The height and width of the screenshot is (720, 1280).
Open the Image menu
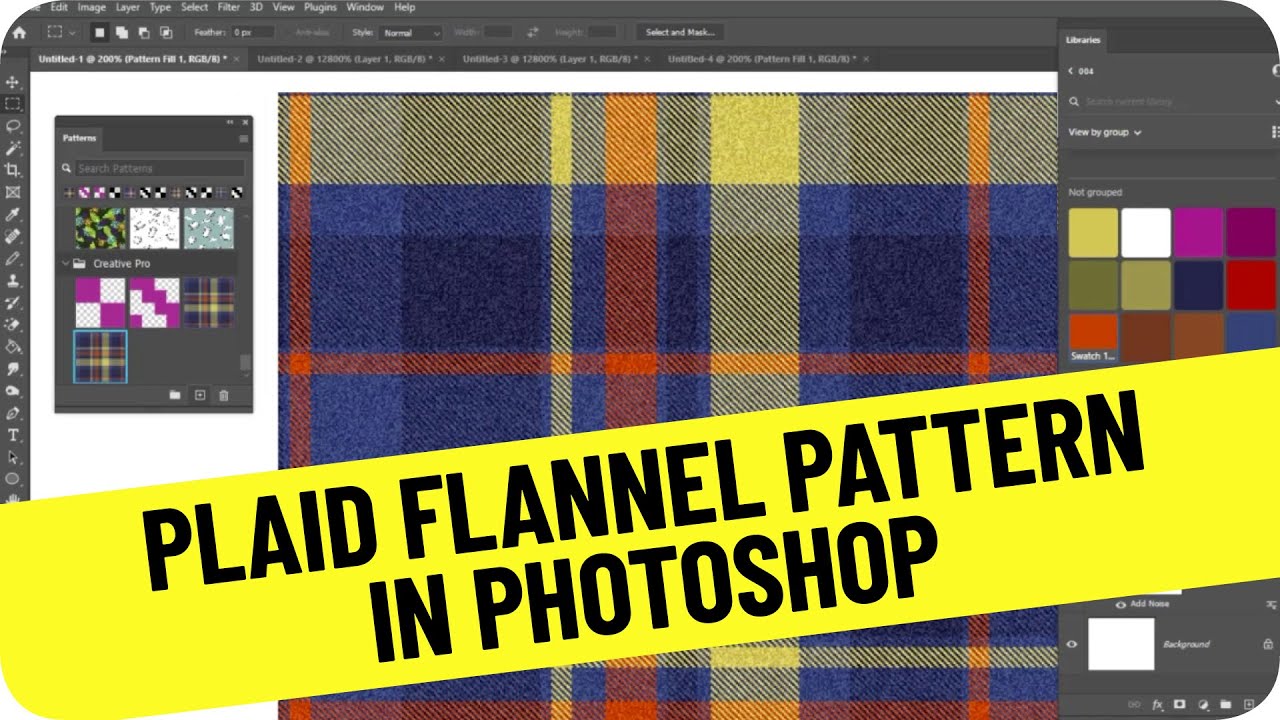click(x=92, y=7)
